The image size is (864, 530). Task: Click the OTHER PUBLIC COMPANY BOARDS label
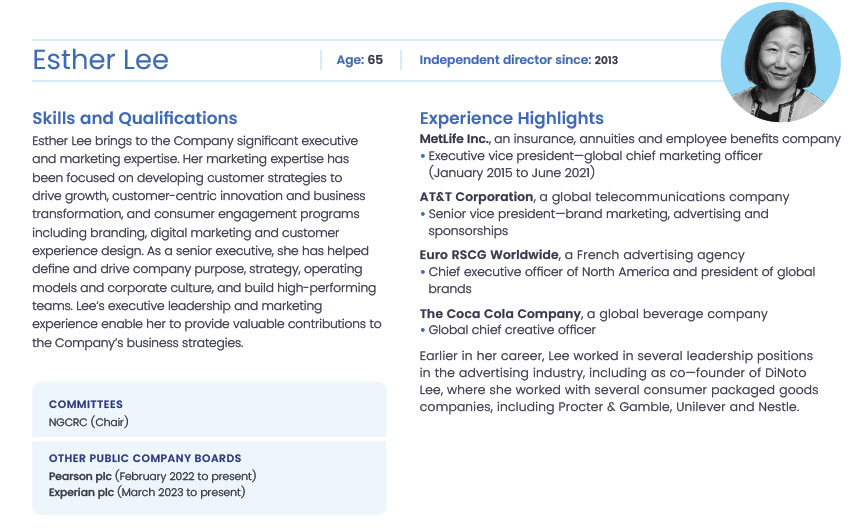[145, 458]
